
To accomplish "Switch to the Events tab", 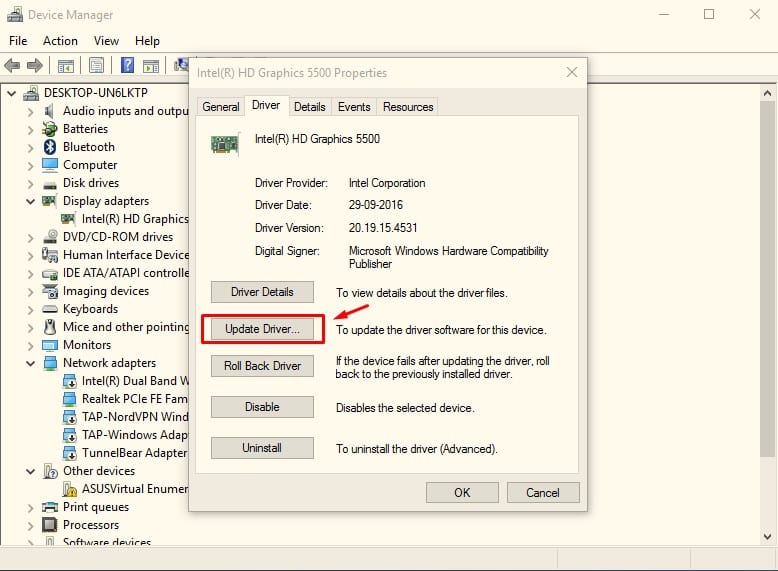I will [x=354, y=107].
